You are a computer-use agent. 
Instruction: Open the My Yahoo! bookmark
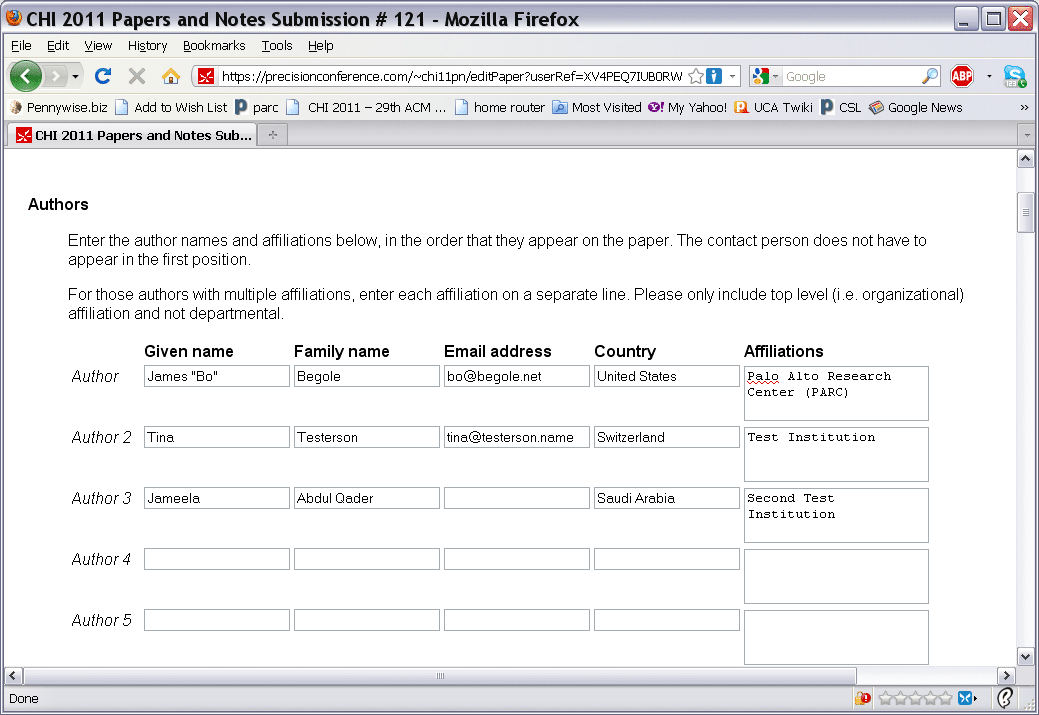click(688, 107)
